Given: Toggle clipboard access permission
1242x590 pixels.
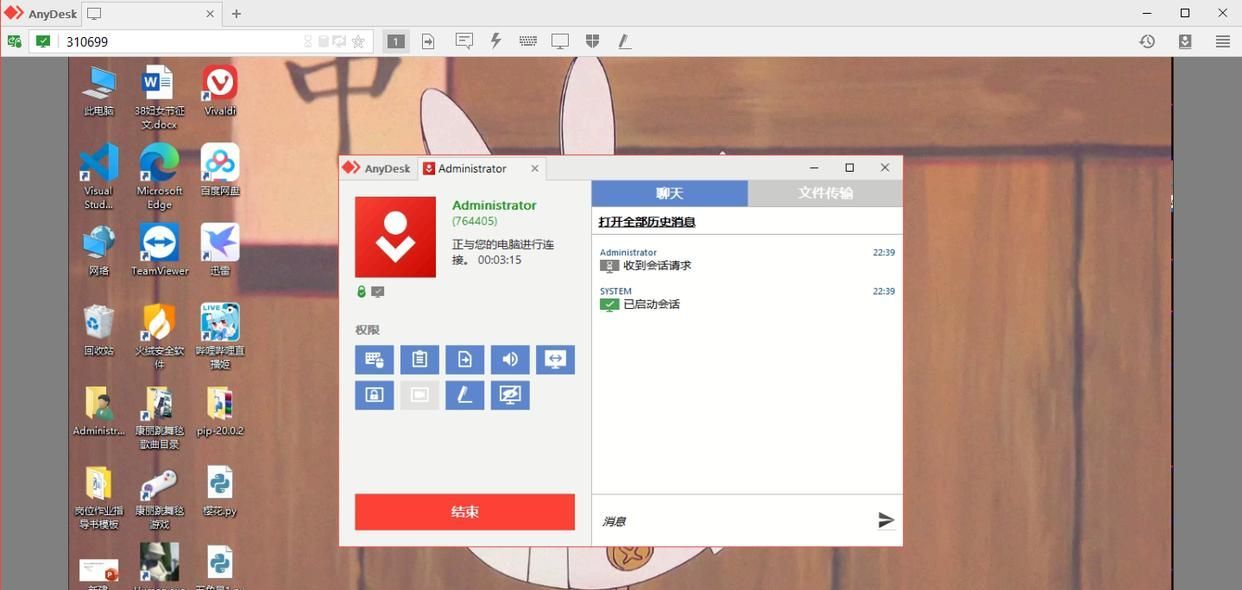Looking at the screenshot, I should 420,360.
